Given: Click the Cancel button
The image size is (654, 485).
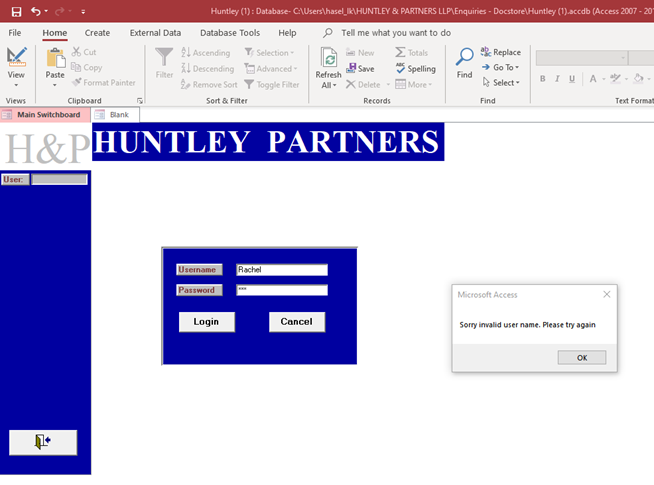Looking at the screenshot, I should point(297,322).
